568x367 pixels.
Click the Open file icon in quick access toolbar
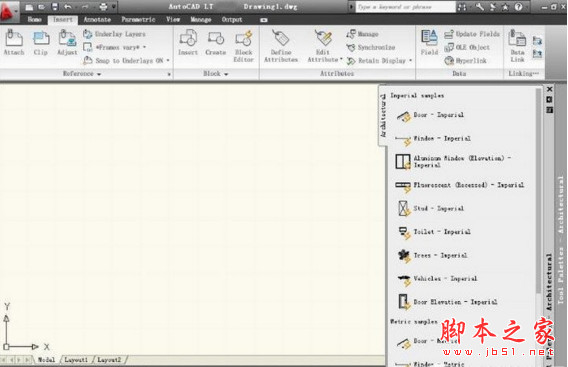42,7
